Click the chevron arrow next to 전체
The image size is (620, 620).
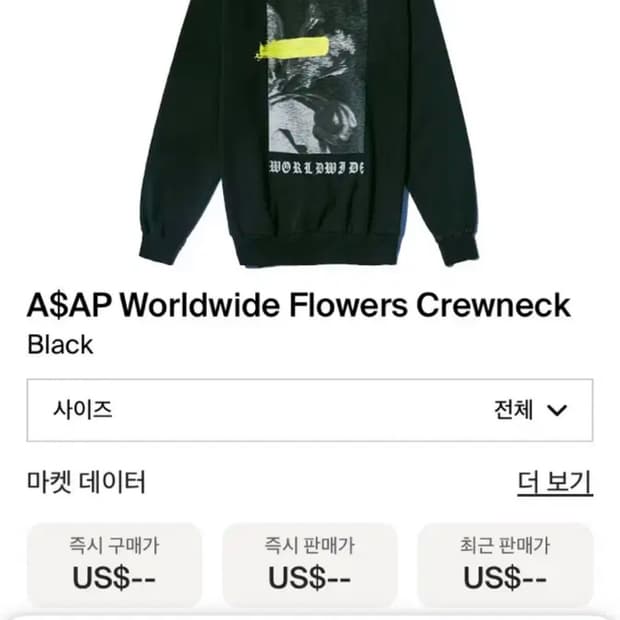click(x=557, y=410)
